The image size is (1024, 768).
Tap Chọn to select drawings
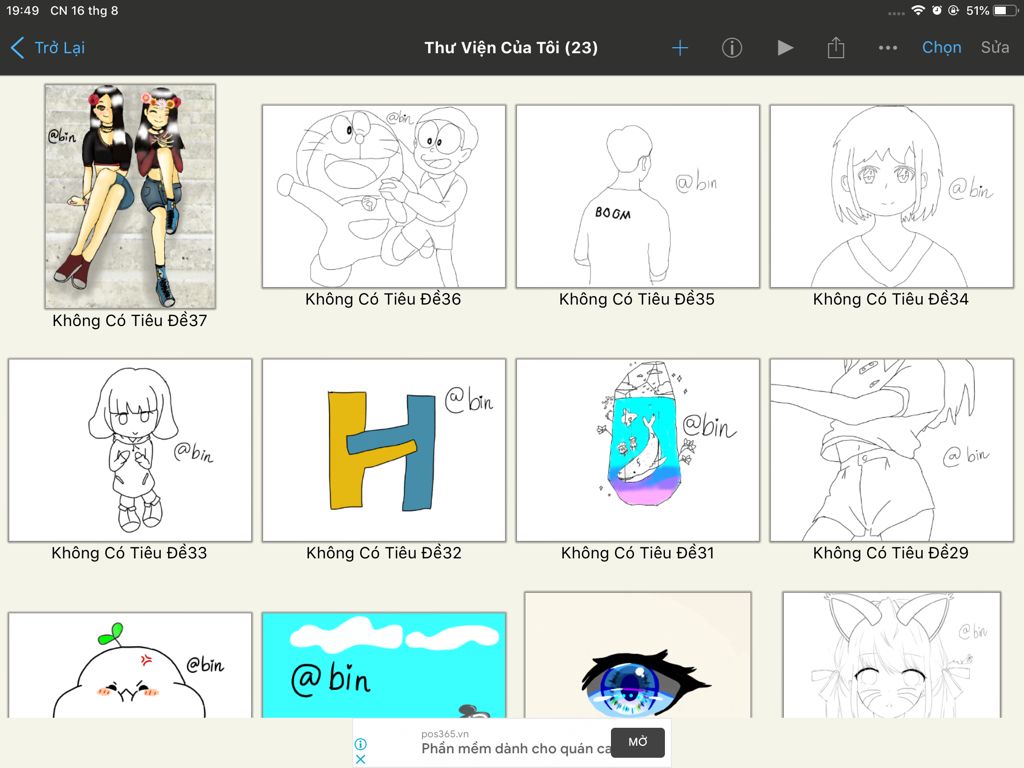[x=941, y=48]
